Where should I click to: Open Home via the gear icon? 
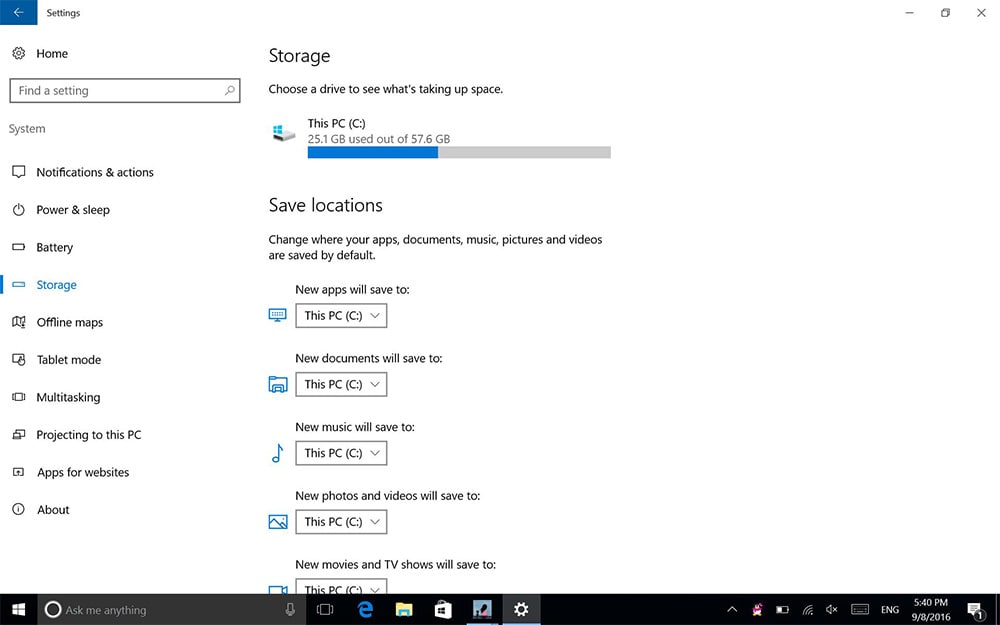click(x=18, y=54)
